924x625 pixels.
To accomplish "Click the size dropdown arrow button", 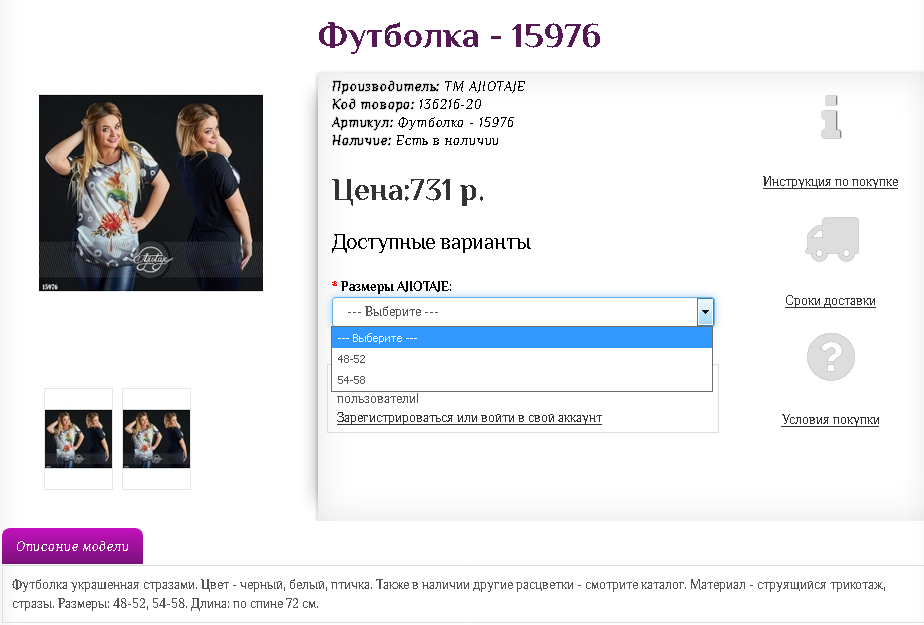I will pyautogui.click(x=705, y=312).
